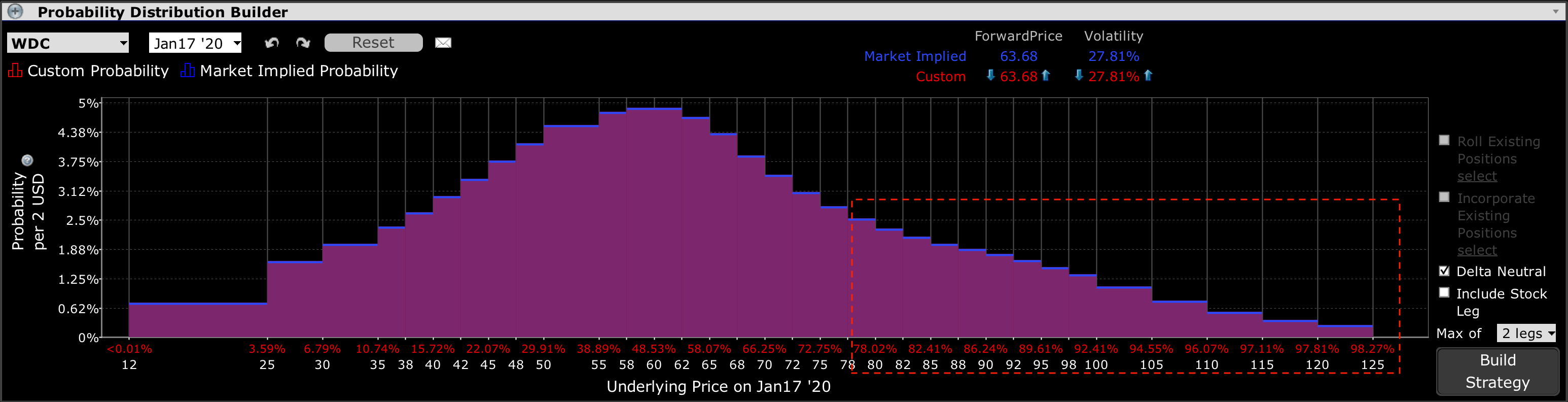
Task: Click the 5% label on the y-axis
Action: coord(88,103)
